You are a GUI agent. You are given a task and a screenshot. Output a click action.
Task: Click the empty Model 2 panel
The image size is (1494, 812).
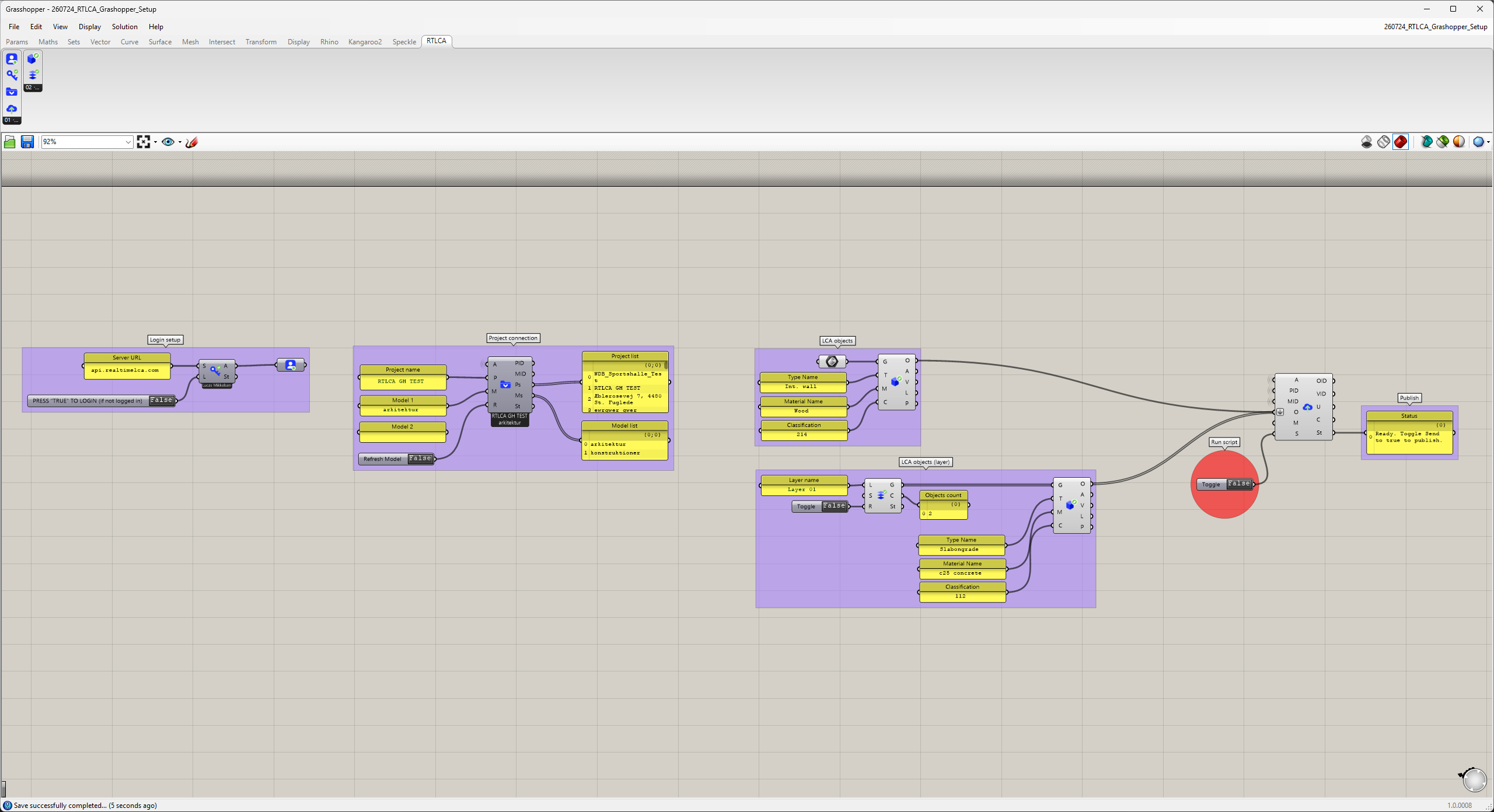(x=403, y=432)
